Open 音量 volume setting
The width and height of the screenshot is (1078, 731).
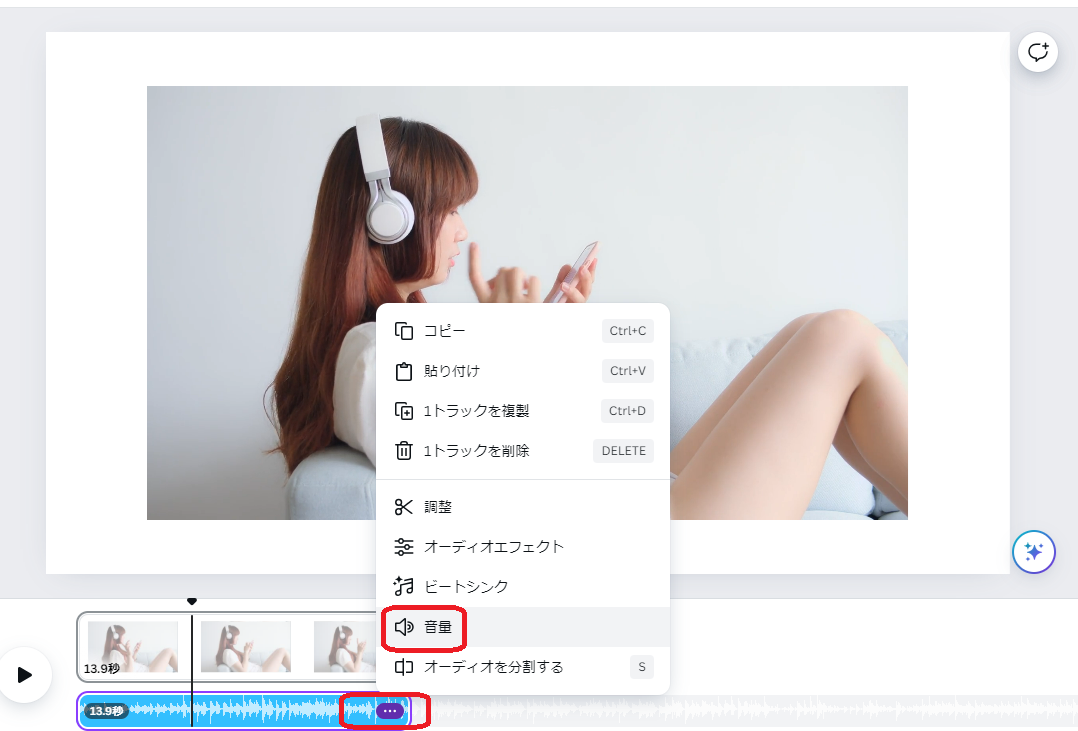coord(522,626)
